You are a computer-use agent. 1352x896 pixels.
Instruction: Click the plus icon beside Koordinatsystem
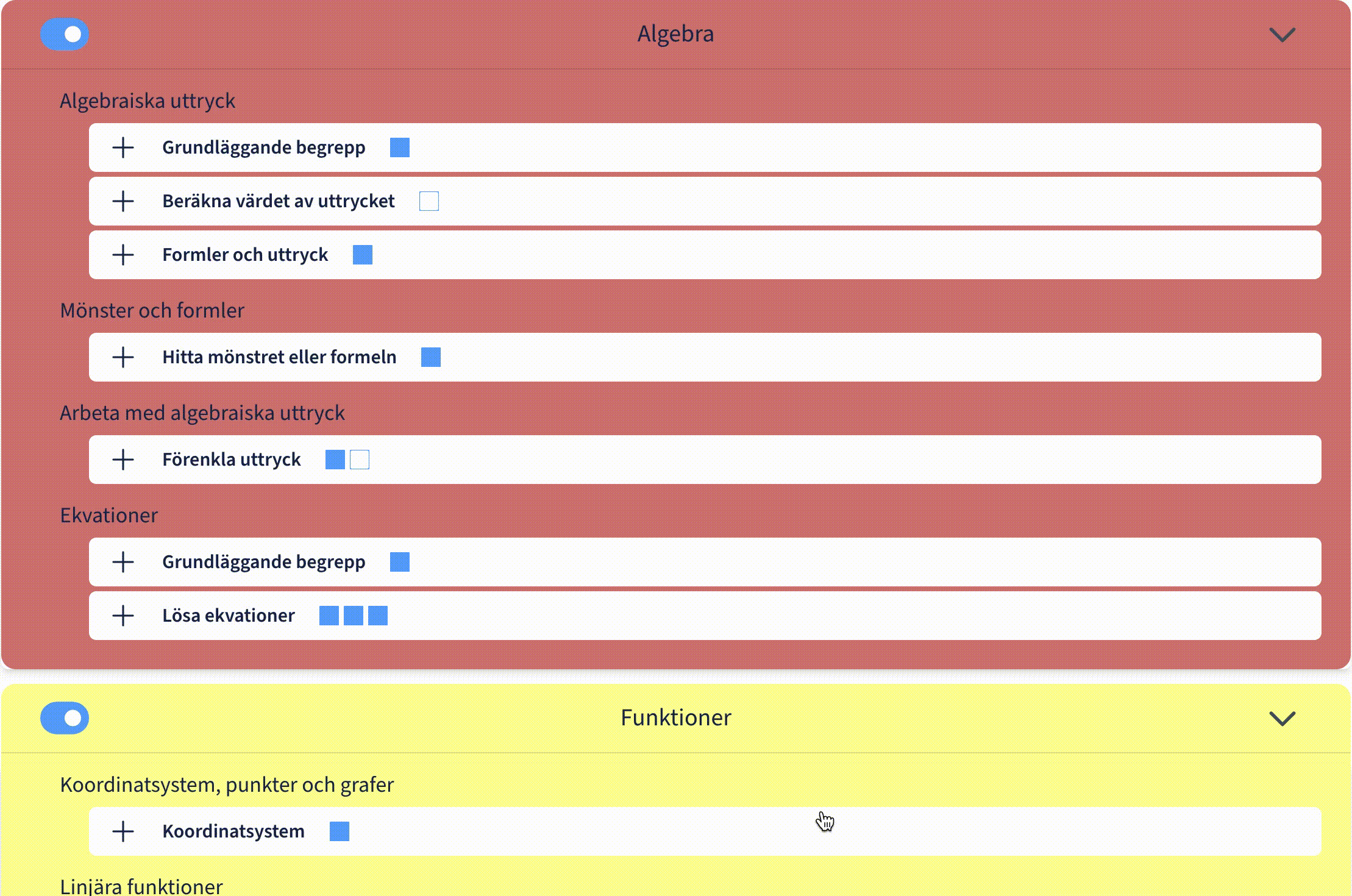pos(123,831)
